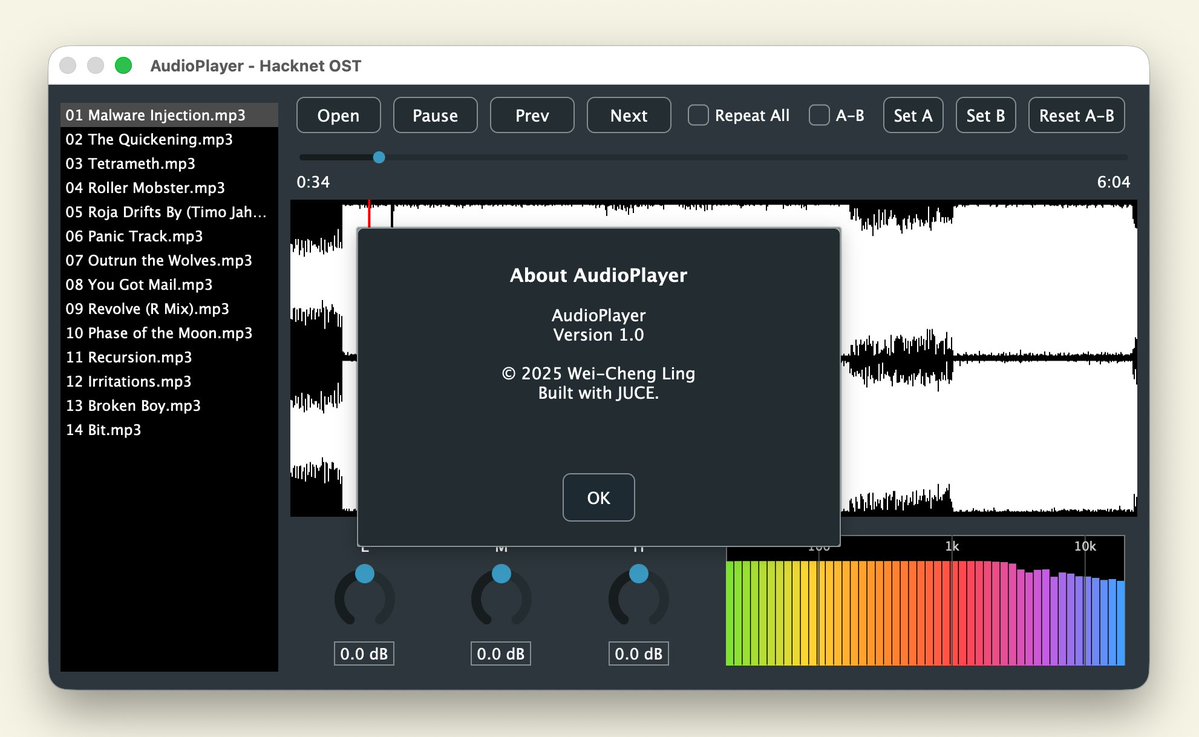1199x737 pixels.
Task: Select 14 Bit.mp3
Action: 169,430
